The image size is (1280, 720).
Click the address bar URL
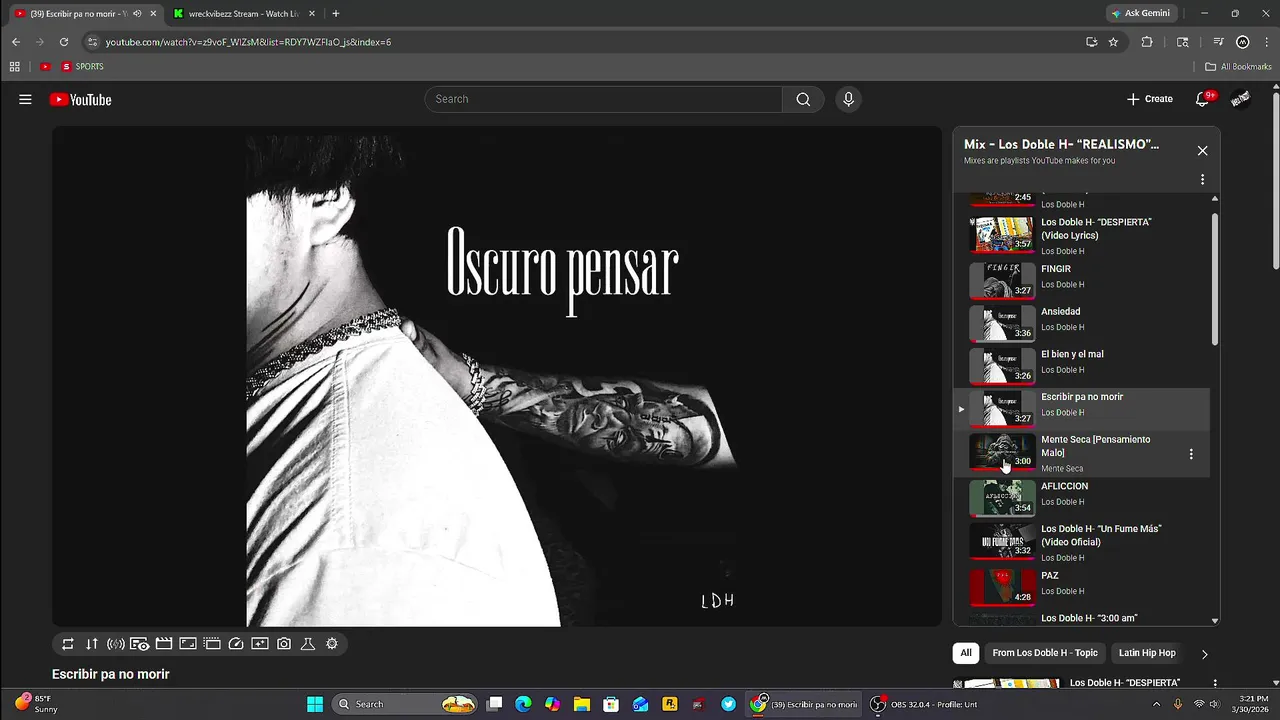pyautogui.click(x=249, y=42)
